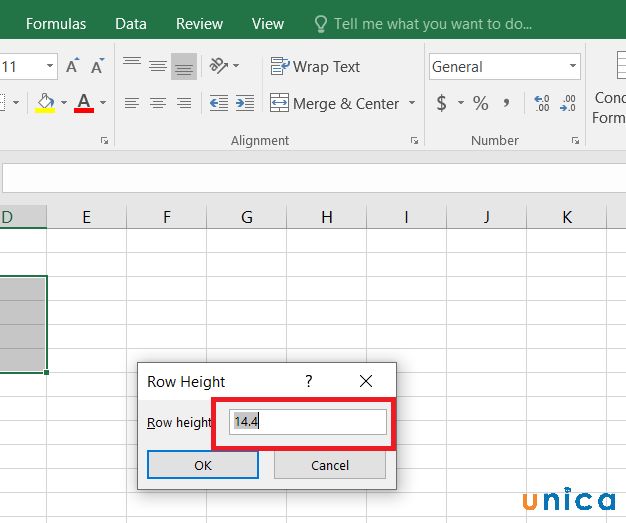
Task: Click the Comma Style icon
Action: pyautogui.click(x=506, y=103)
